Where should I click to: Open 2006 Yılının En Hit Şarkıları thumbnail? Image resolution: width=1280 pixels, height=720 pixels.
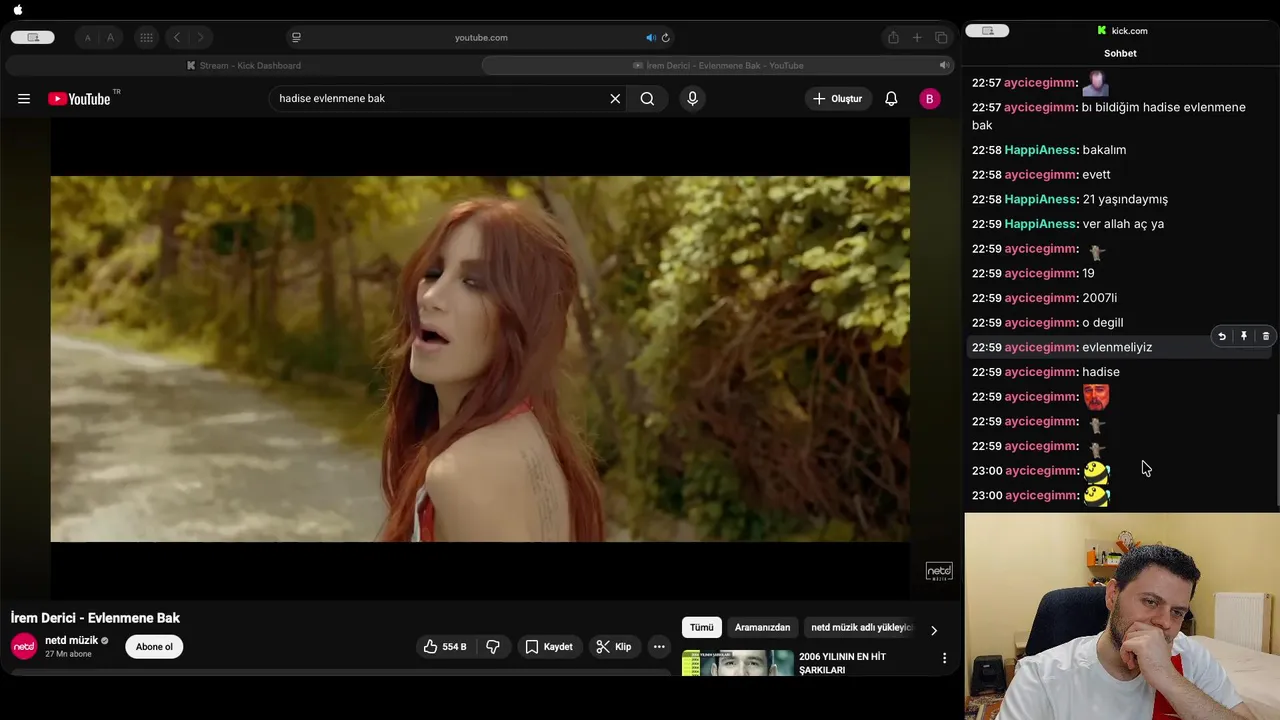738,663
